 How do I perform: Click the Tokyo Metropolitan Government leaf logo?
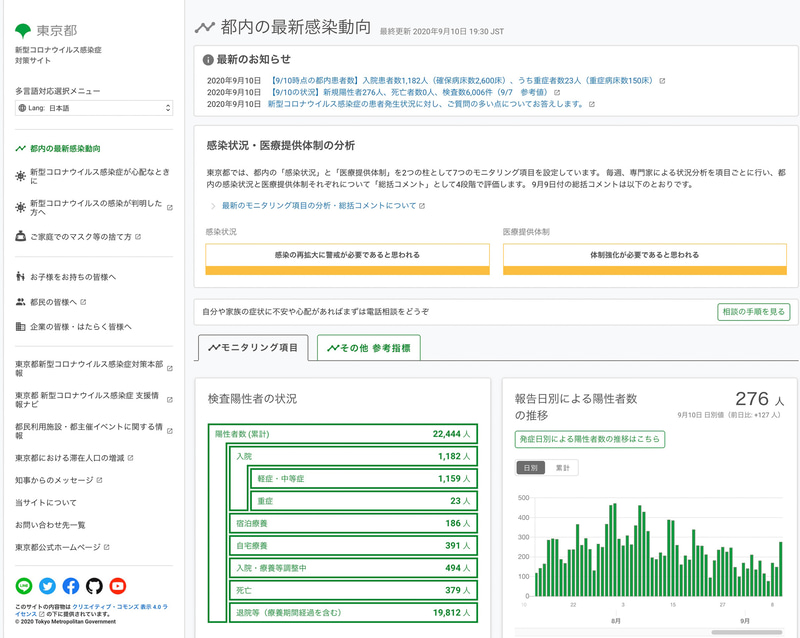[x=24, y=30]
